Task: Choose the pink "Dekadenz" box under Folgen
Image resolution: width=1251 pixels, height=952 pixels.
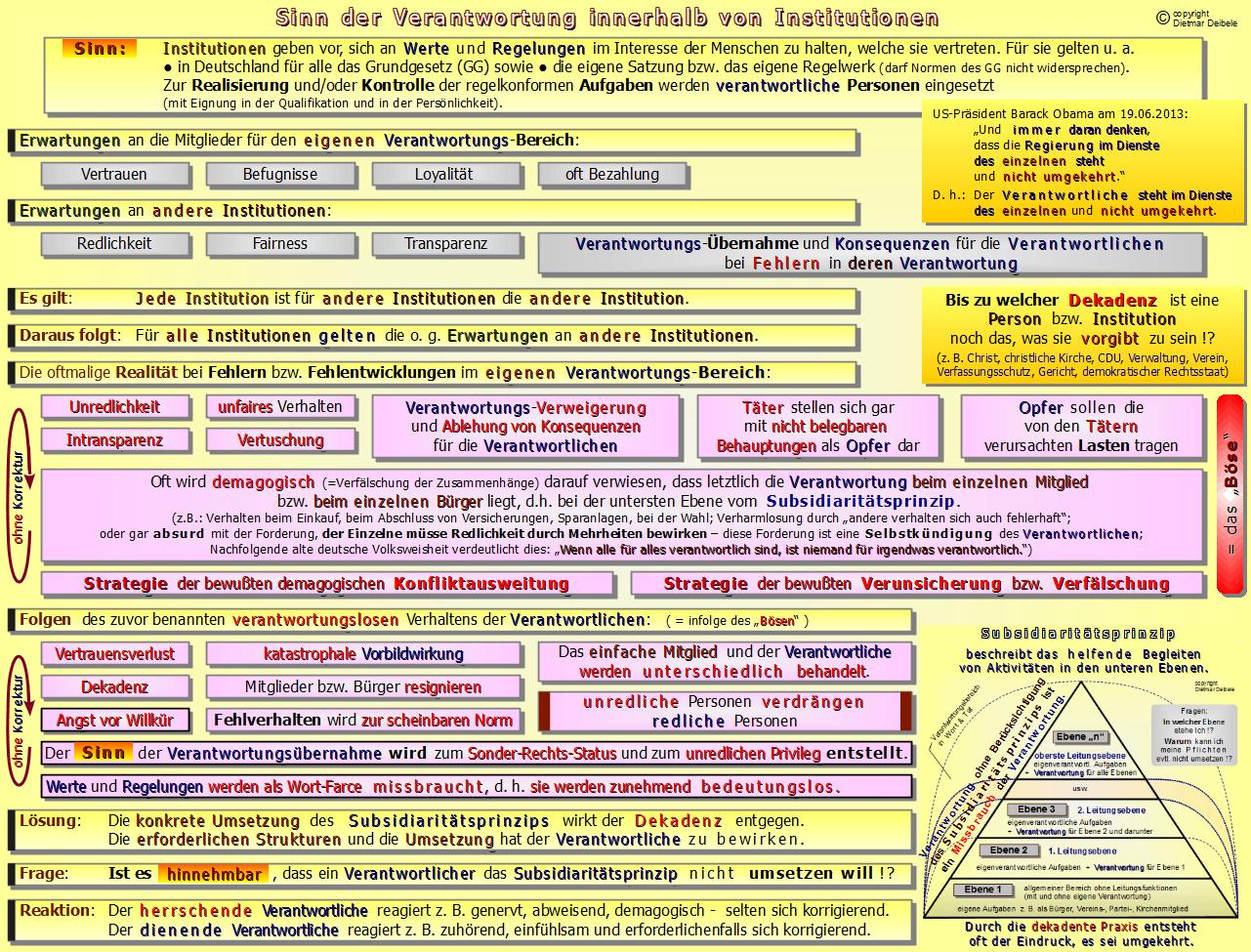Action: coord(114,687)
